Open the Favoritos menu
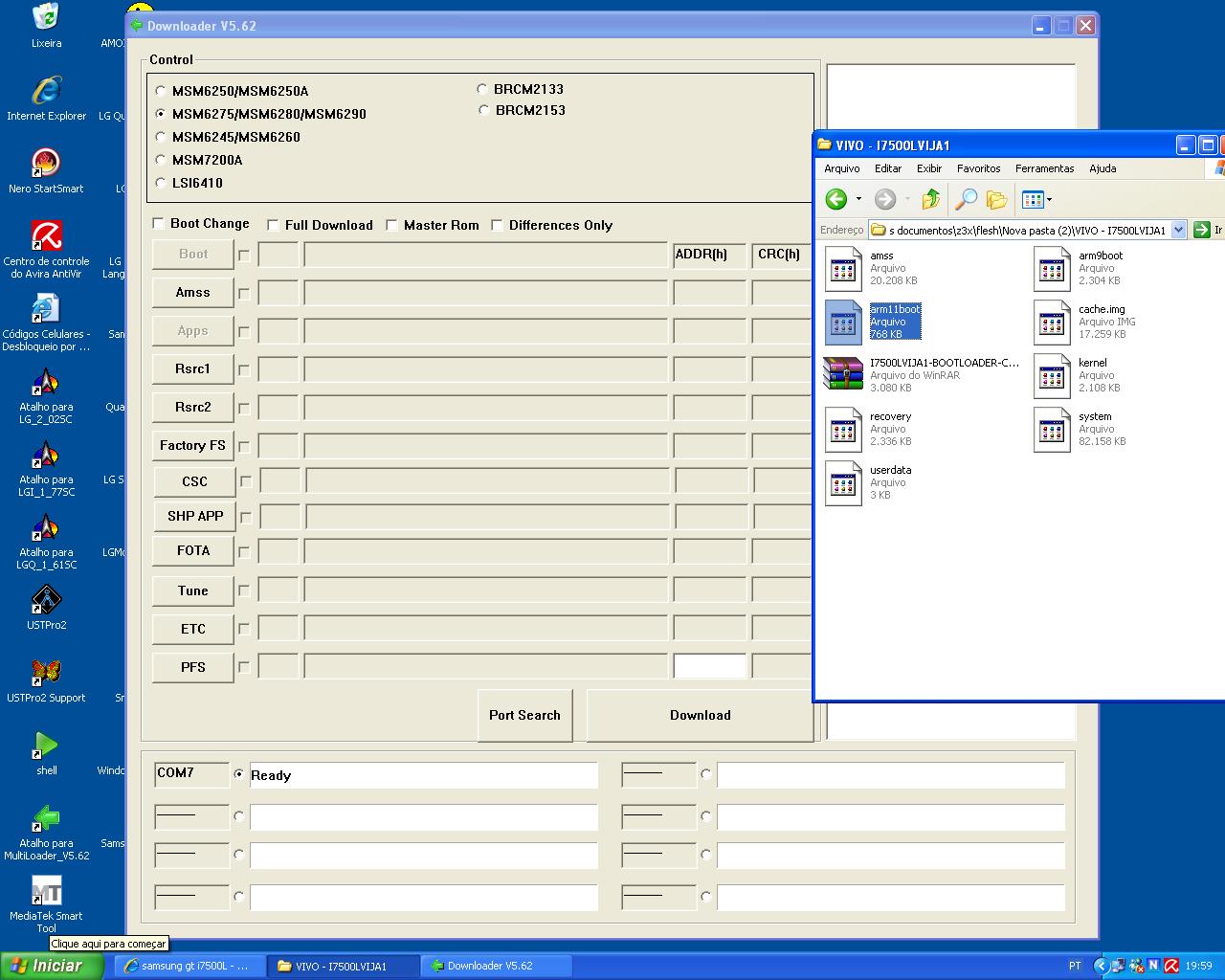Image resolution: width=1225 pixels, height=980 pixels. [978, 168]
